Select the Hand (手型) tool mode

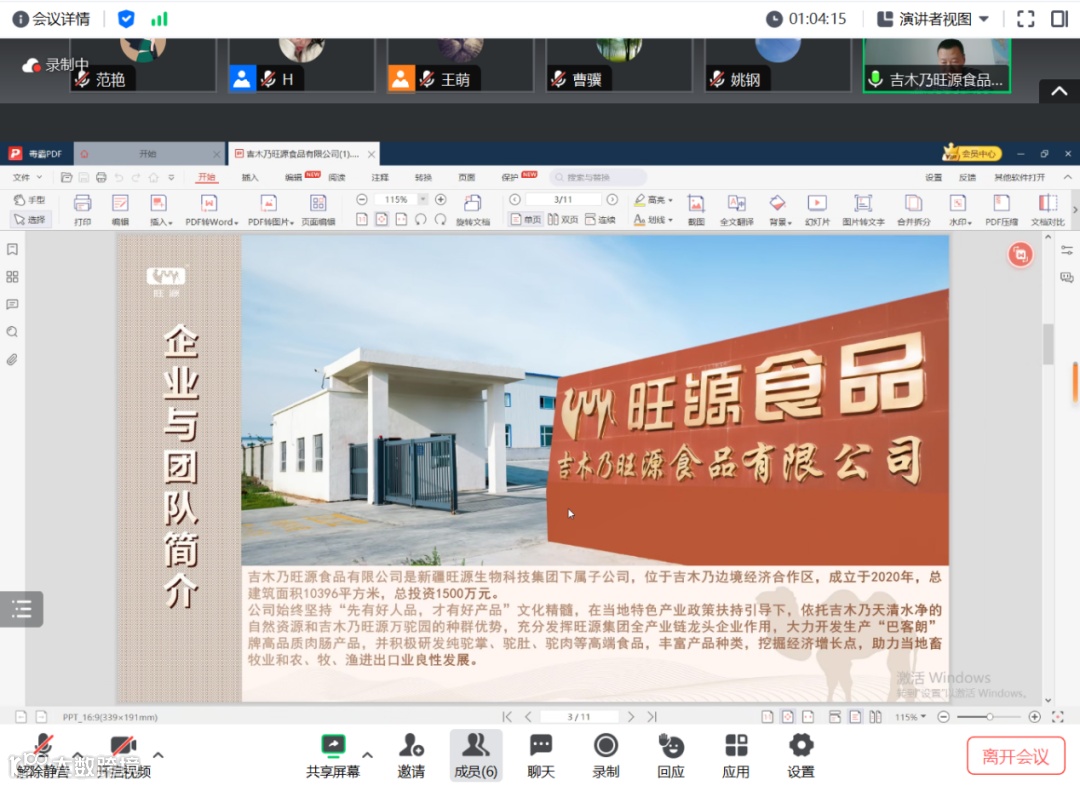click(30, 200)
